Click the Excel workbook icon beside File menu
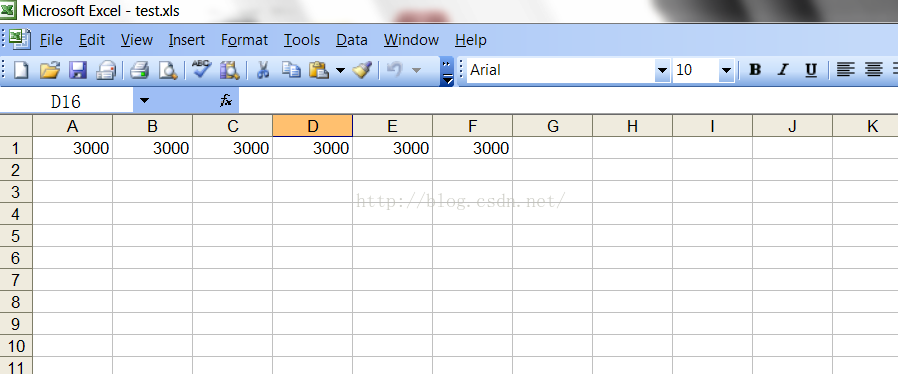This screenshot has height=381, width=902. click(20, 39)
